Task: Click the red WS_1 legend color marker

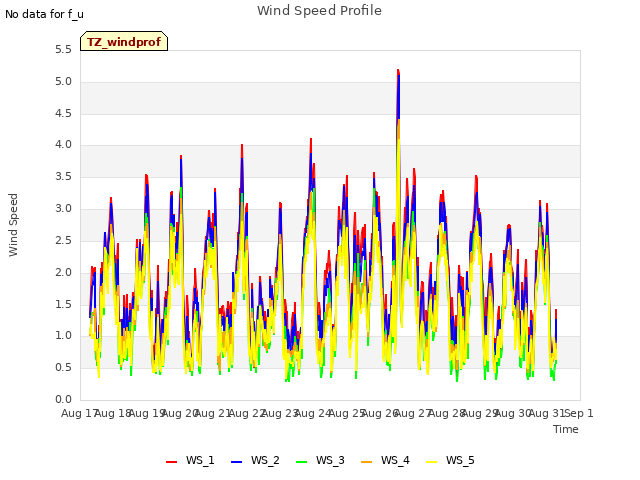Action: (x=171, y=462)
